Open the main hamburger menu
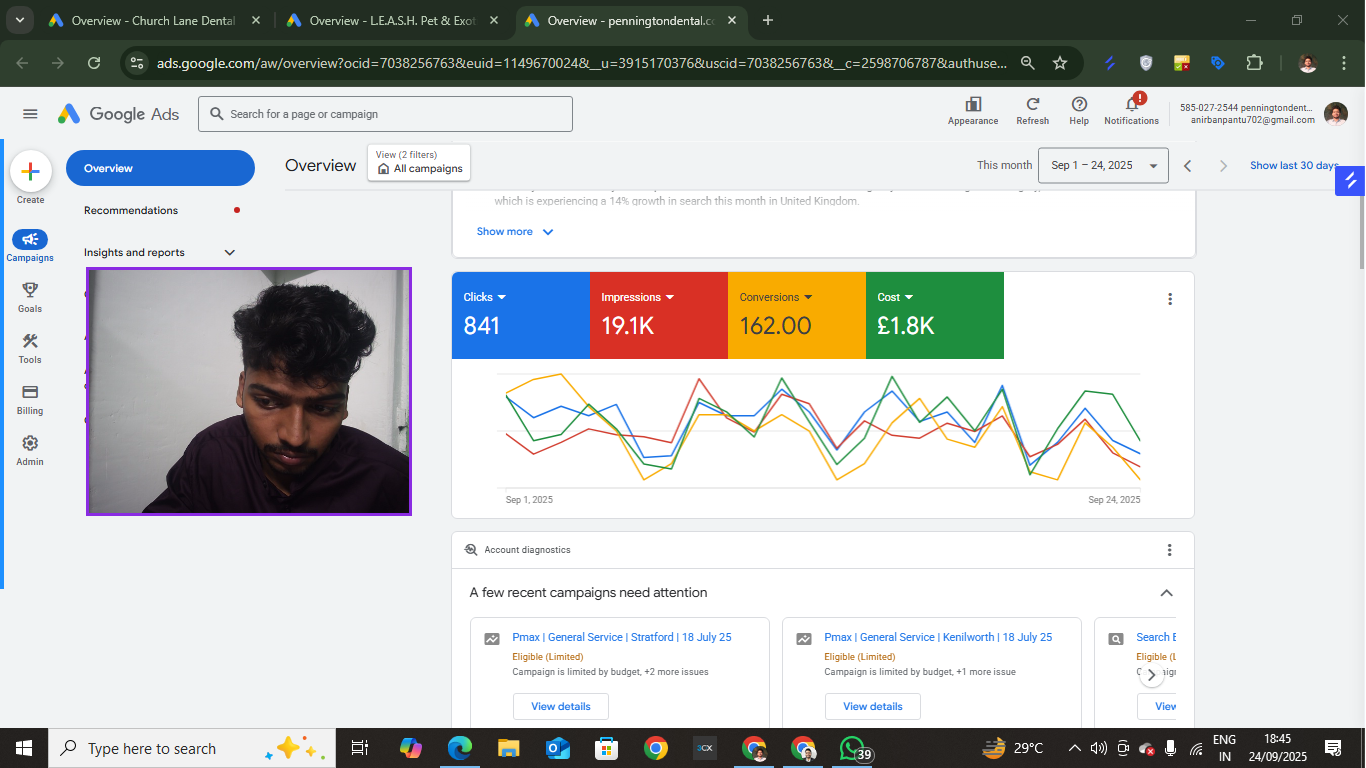Screen dimensions: 1366x768 pos(30,114)
